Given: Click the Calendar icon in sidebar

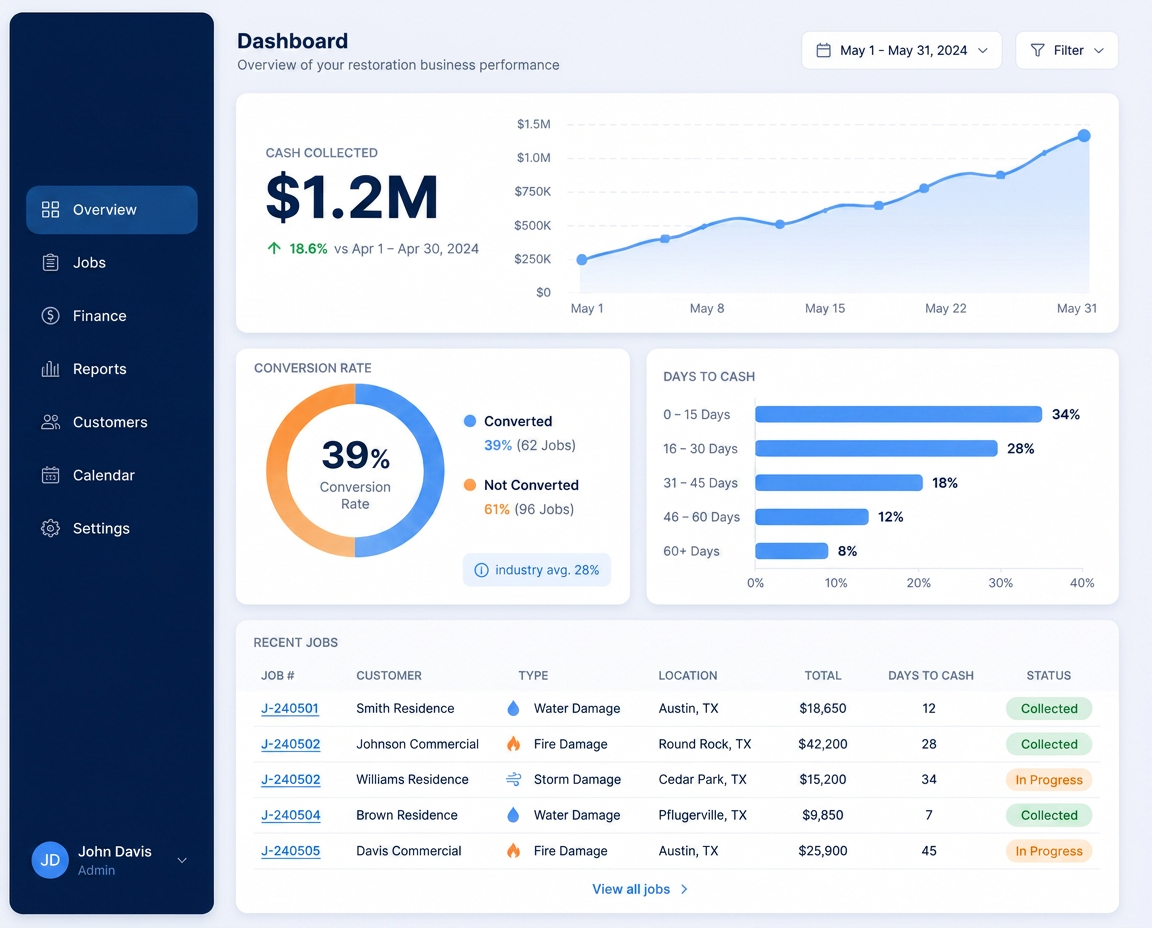Looking at the screenshot, I should (x=50, y=475).
